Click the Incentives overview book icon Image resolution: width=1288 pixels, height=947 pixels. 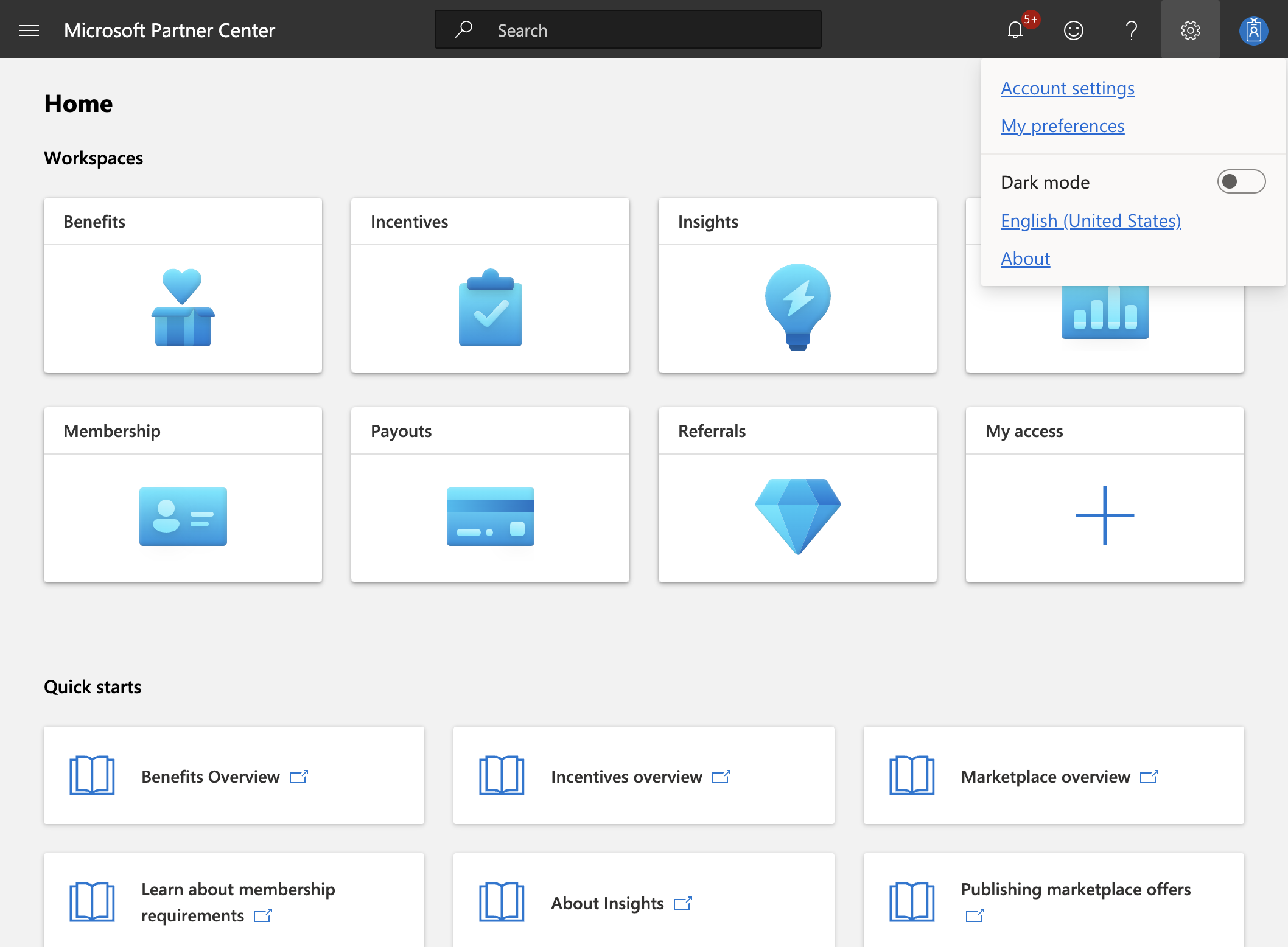pyautogui.click(x=502, y=775)
